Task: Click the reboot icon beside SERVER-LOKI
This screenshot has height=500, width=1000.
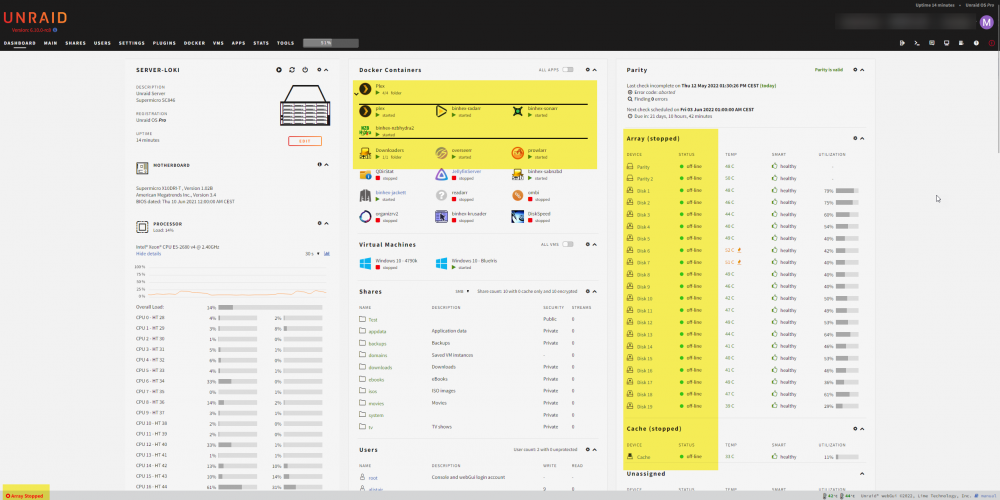Action: point(292,70)
